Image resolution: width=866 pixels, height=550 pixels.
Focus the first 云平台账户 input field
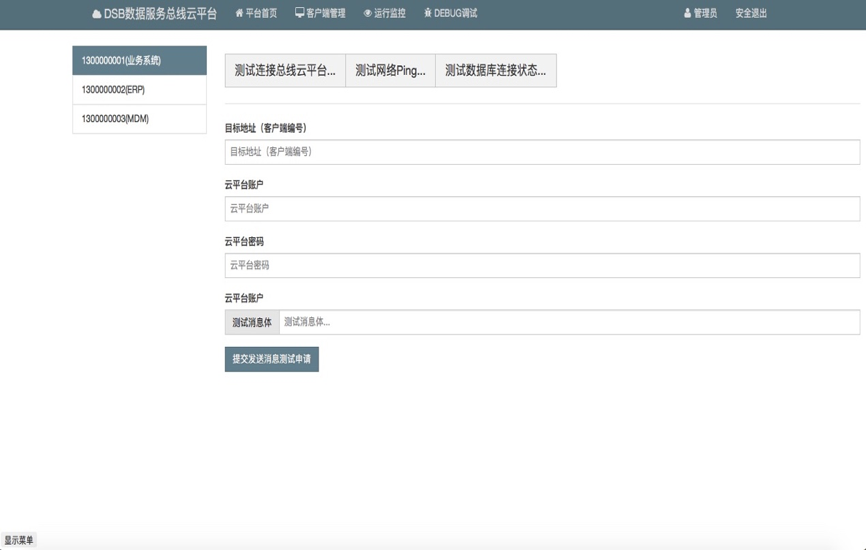[542, 209]
